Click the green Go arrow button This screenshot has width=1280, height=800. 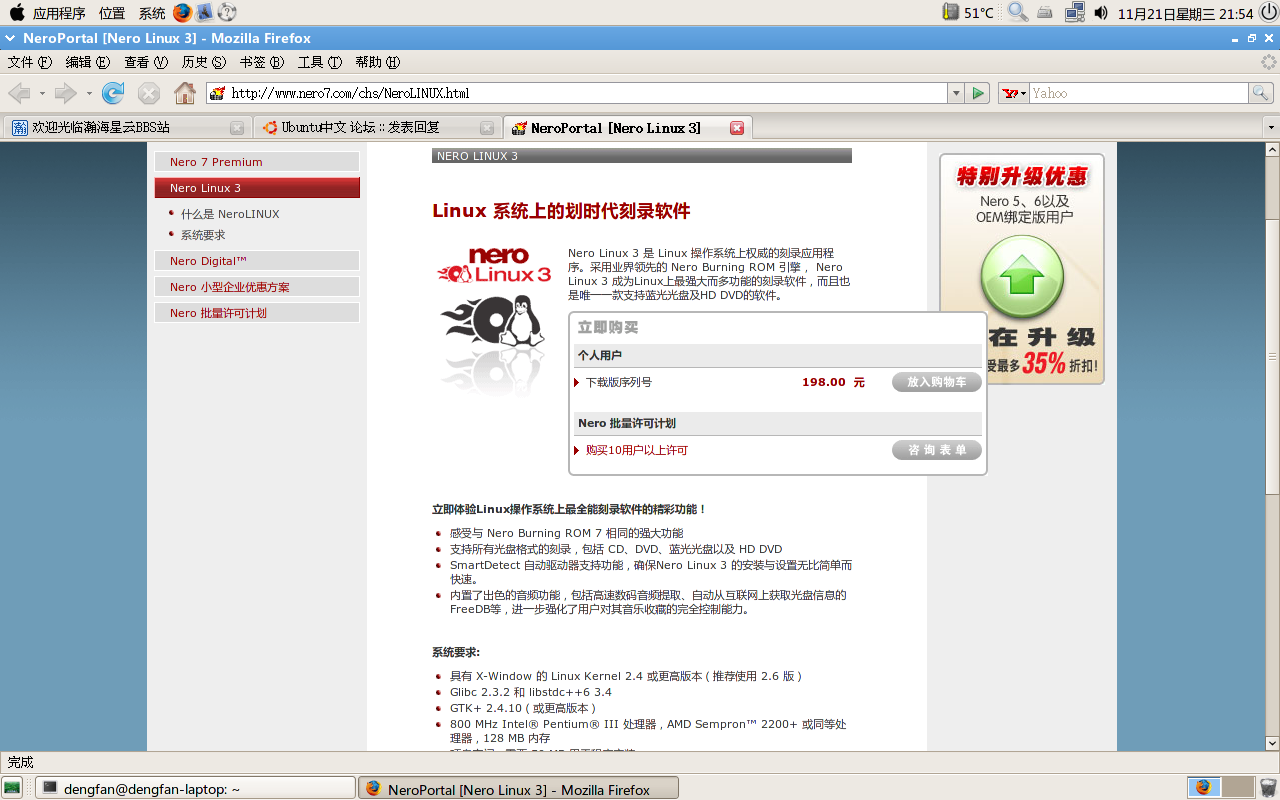979,93
